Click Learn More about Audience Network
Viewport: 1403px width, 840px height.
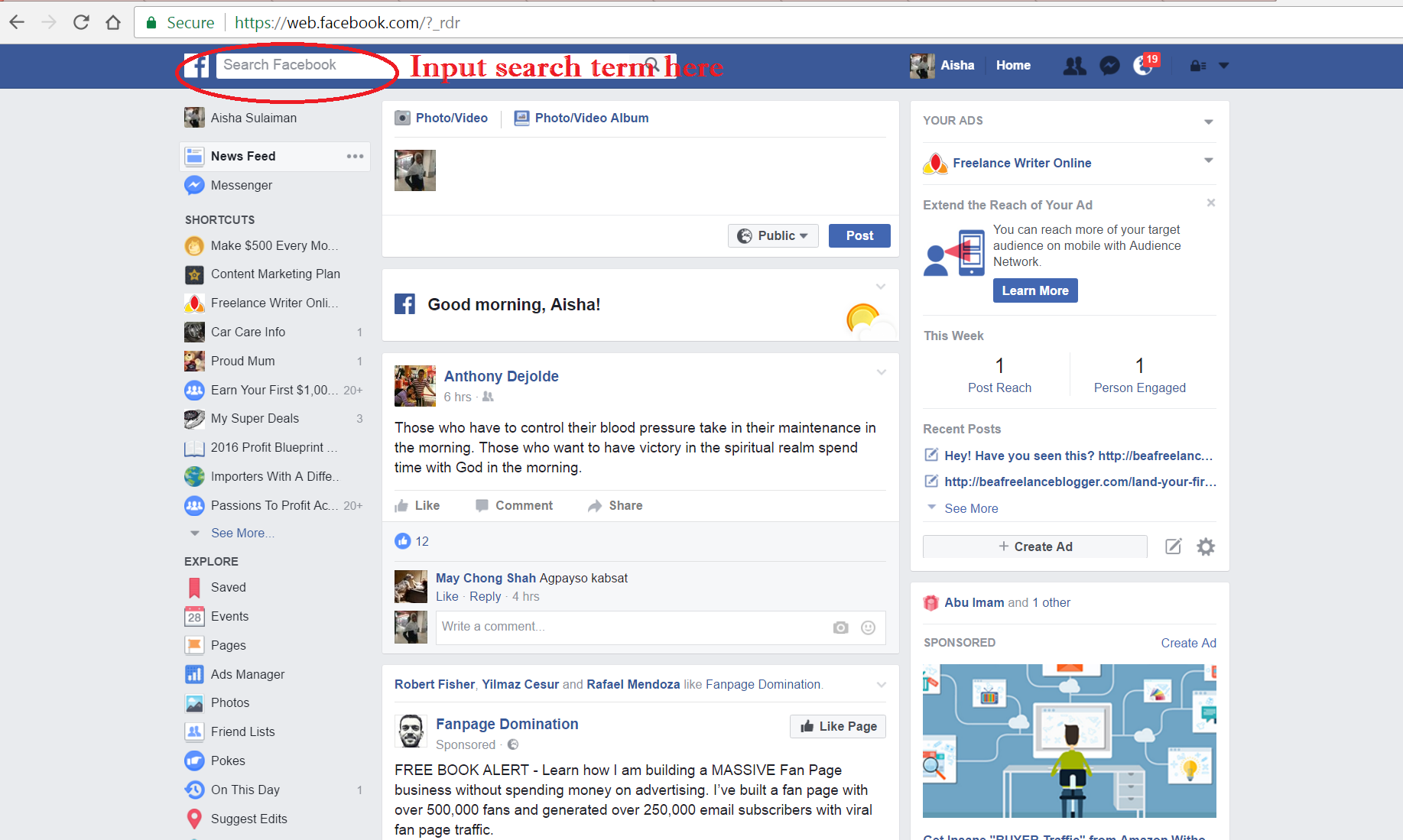[x=1035, y=290]
